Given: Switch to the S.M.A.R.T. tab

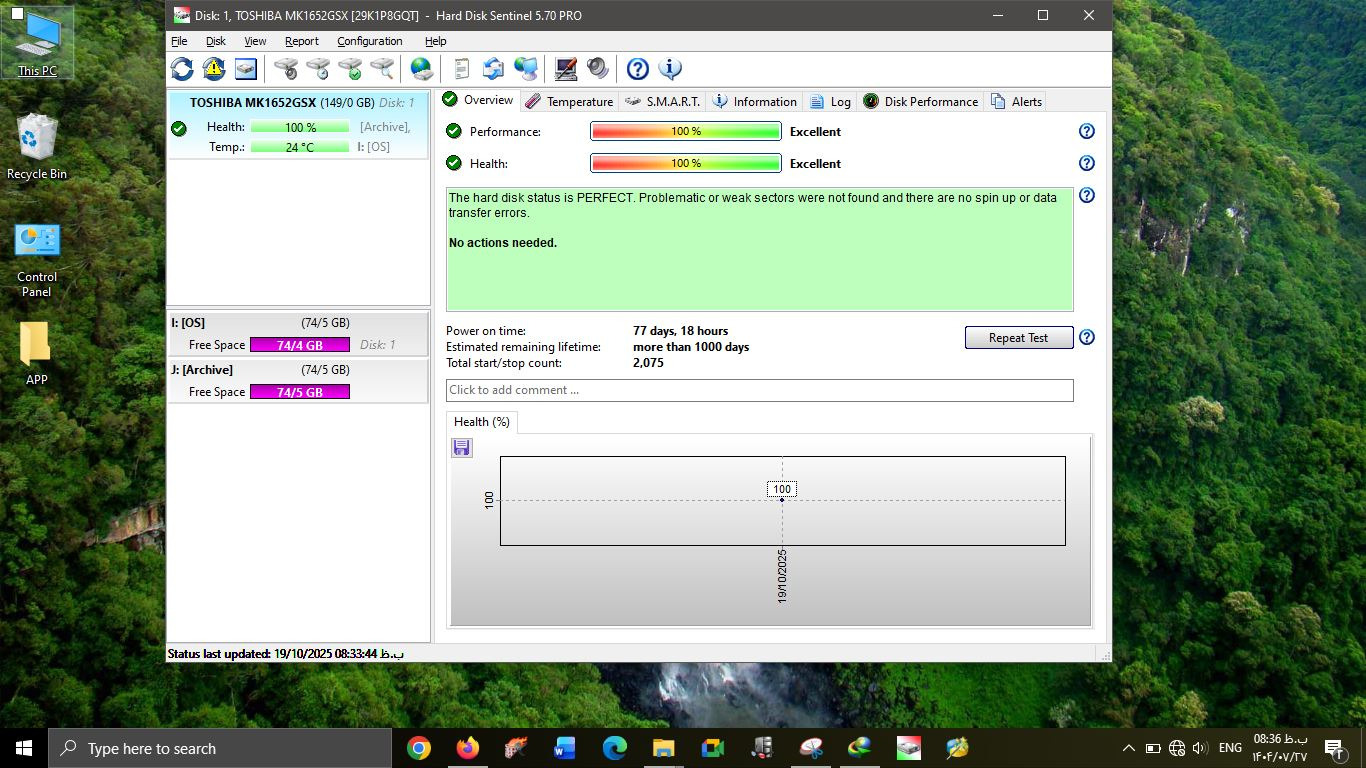Looking at the screenshot, I should pyautogui.click(x=662, y=101).
